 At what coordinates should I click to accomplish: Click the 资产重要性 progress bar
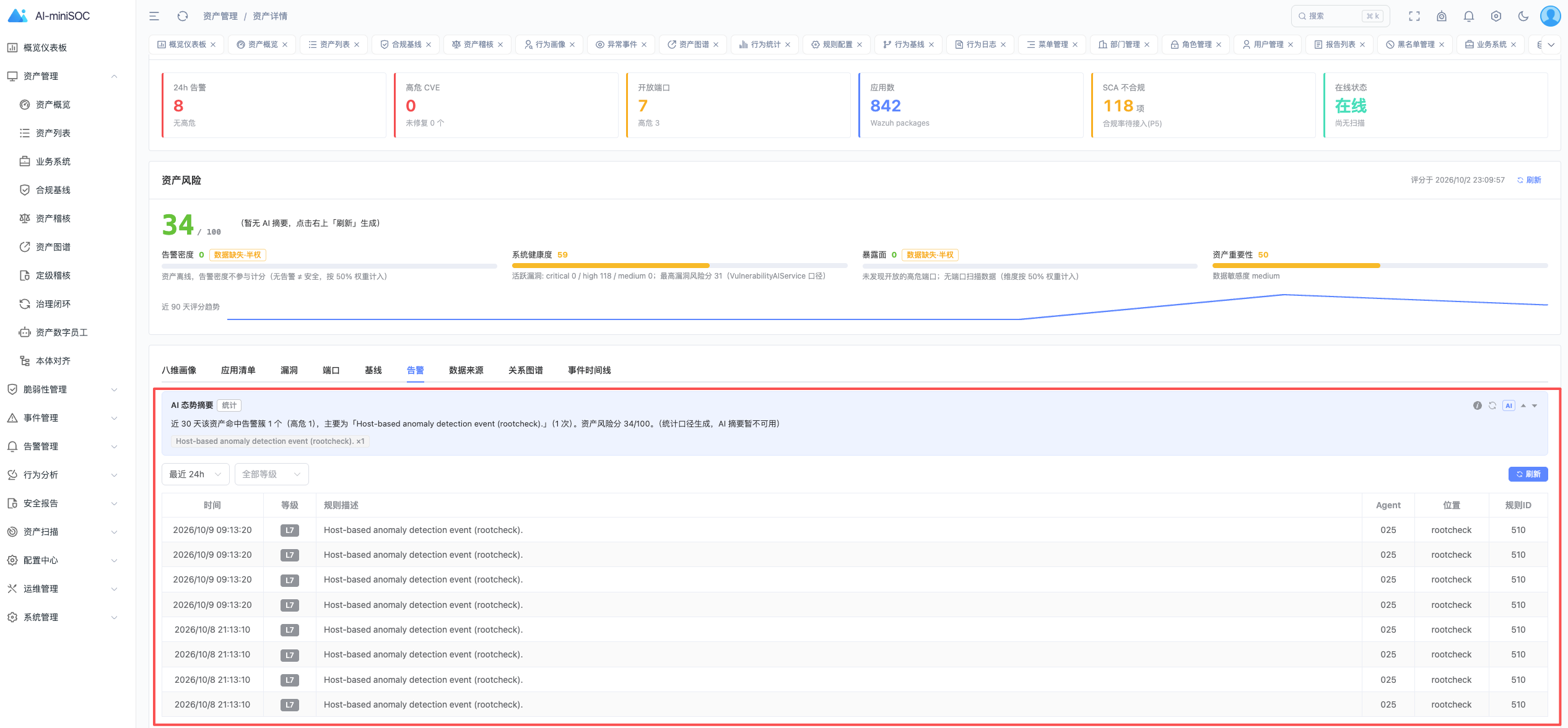(x=1380, y=266)
